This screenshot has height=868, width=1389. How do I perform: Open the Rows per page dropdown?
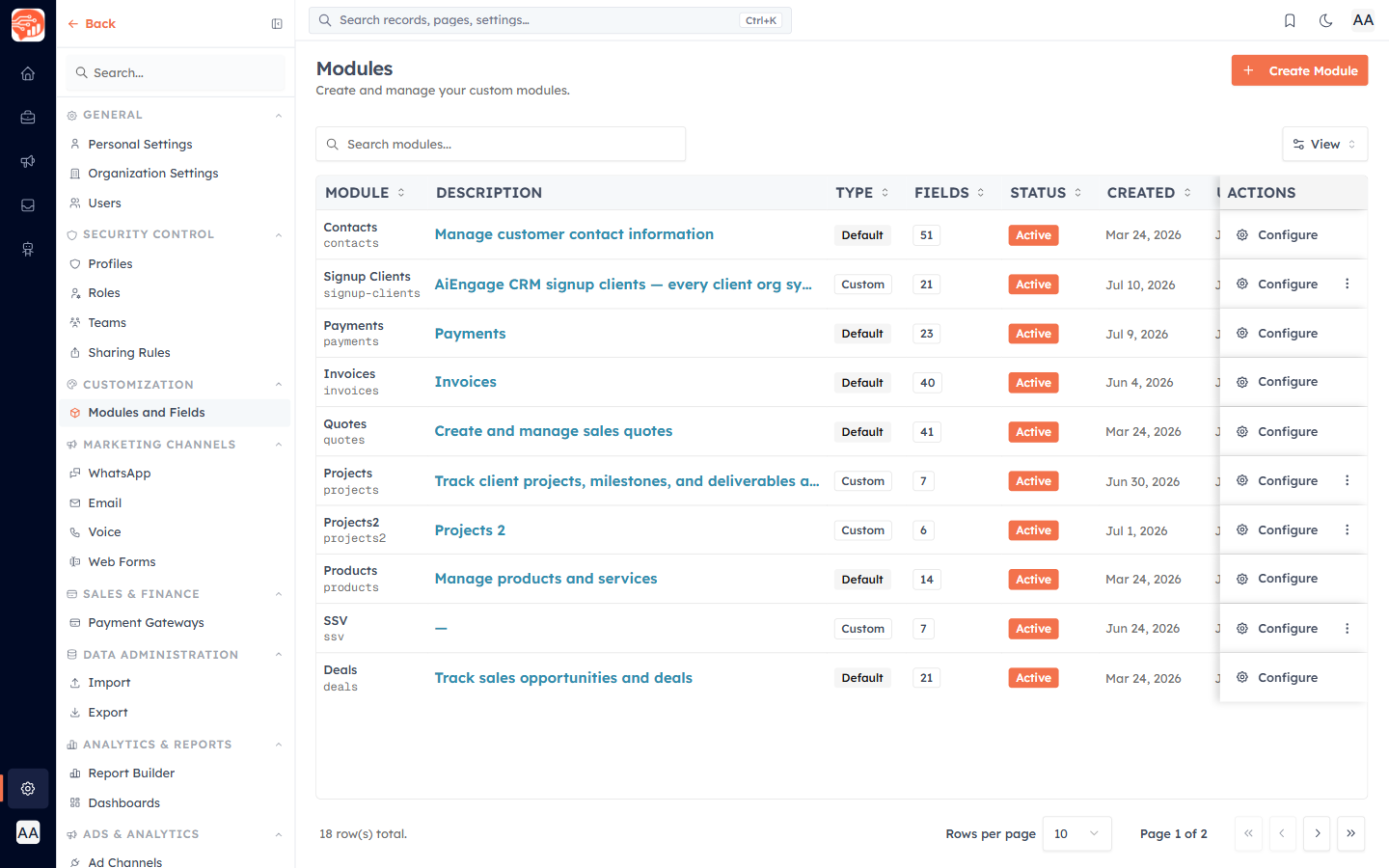coord(1076,833)
